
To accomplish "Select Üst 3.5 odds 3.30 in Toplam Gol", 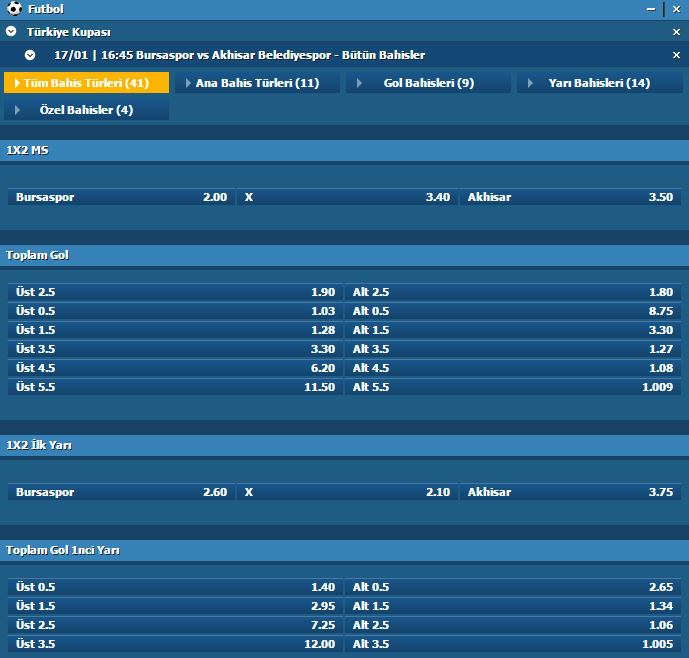I will pyautogui.click(x=175, y=349).
